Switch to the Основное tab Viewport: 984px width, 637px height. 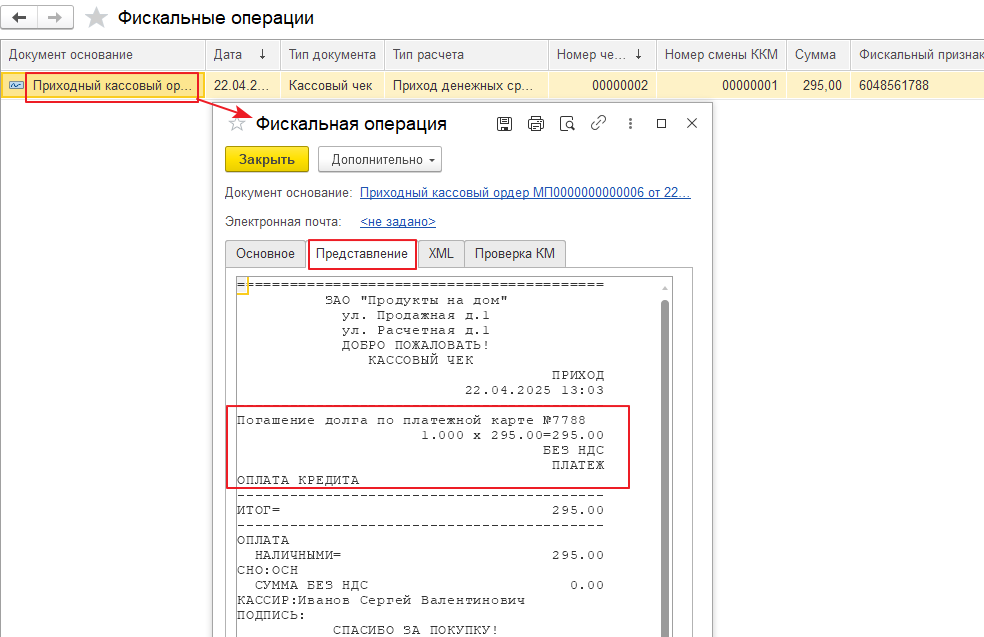pyautogui.click(x=265, y=254)
